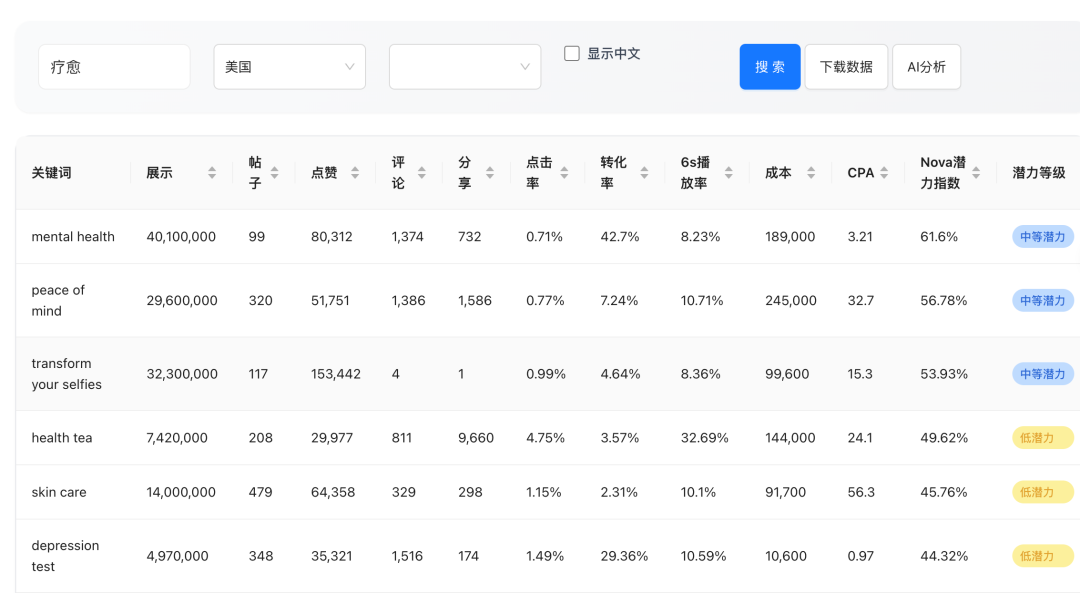This screenshot has width=1080, height=593.
Task: Open the 美国 country dropdown
Action: 289,67
